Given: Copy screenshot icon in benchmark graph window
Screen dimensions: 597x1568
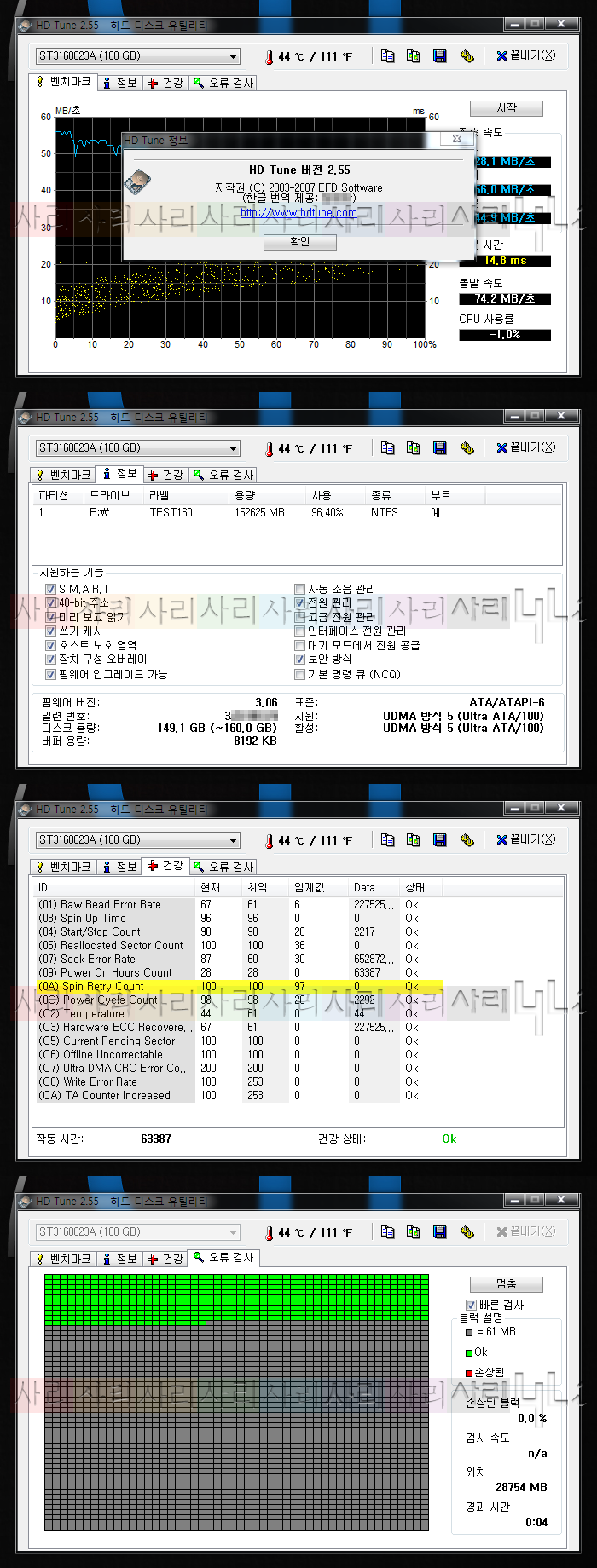Looking at the screenshot, I should 414,56.
